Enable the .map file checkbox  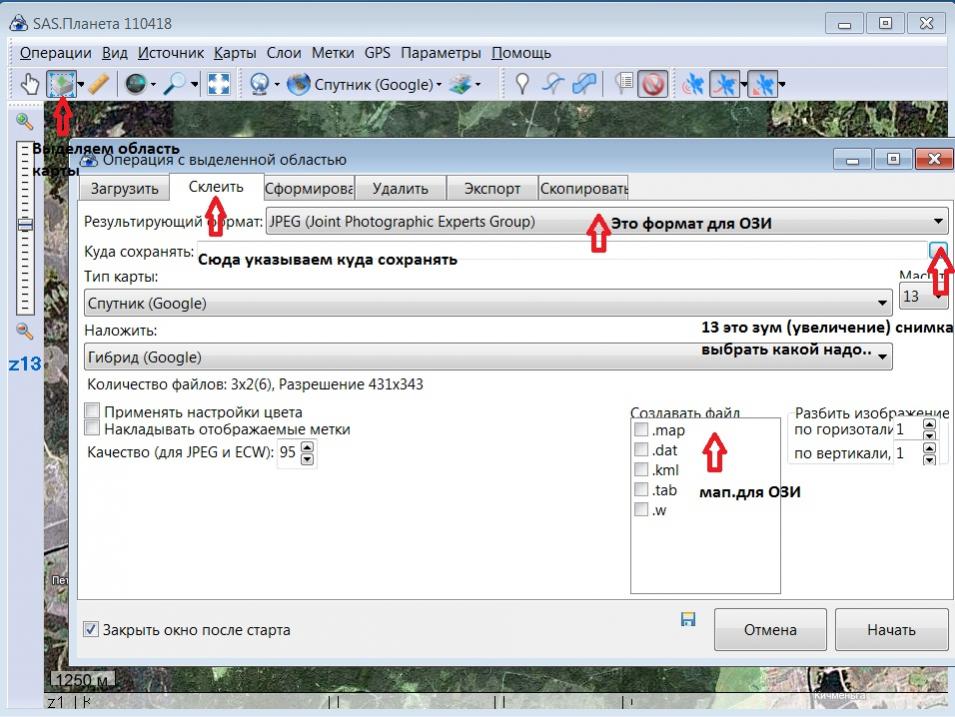point(641,430)
